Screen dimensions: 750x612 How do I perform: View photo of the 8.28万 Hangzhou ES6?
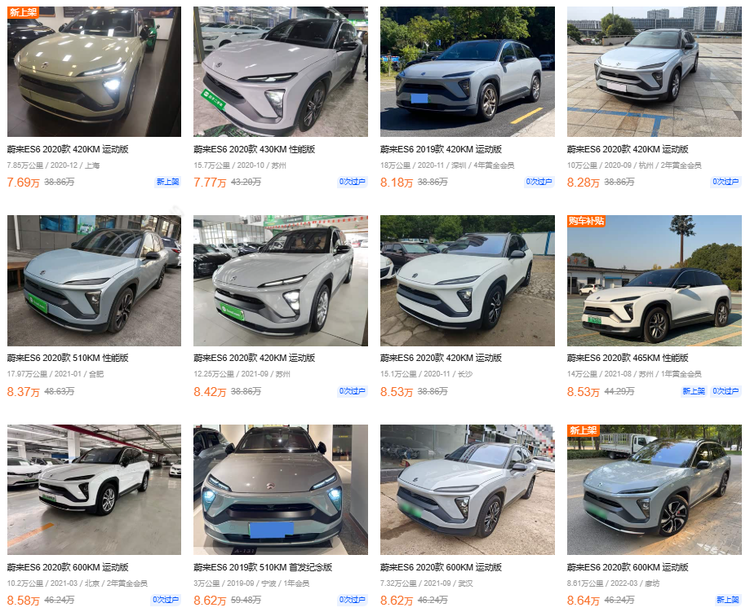(x=654, y=71)
